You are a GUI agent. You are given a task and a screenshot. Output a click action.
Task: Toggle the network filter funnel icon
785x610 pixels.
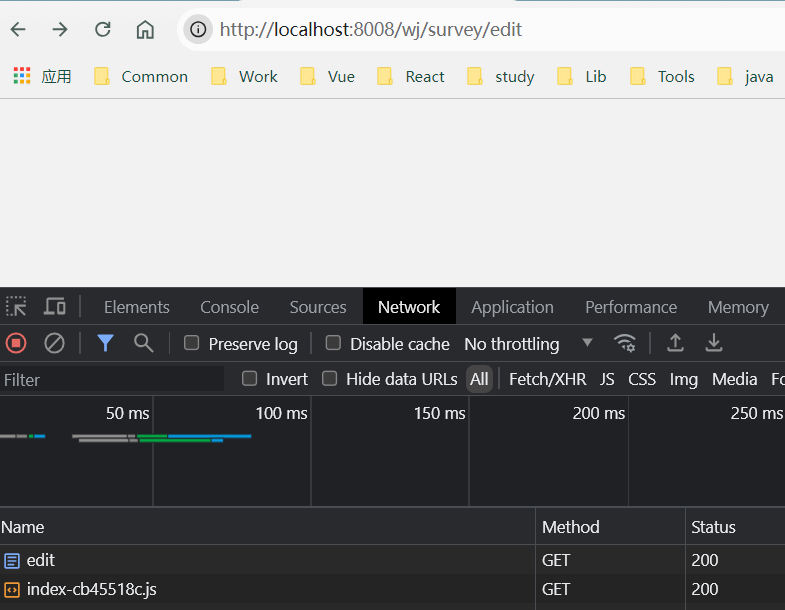point(105,343)
